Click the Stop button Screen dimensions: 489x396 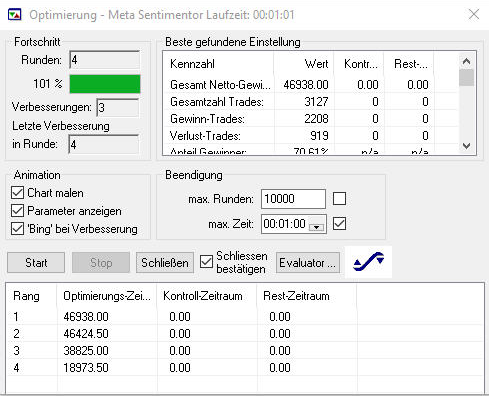pyautogui.click(x=101, y=263)
